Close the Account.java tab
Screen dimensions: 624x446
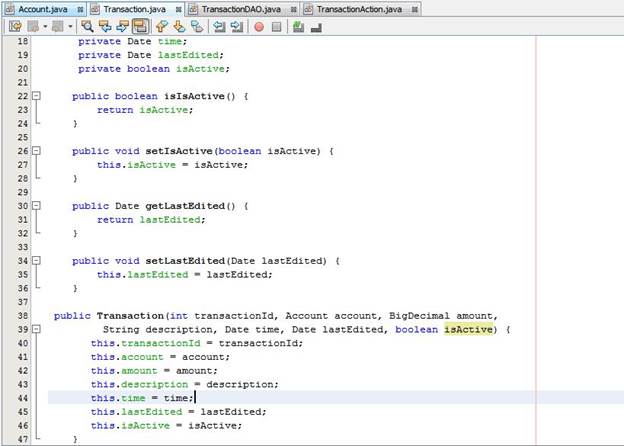80,9
